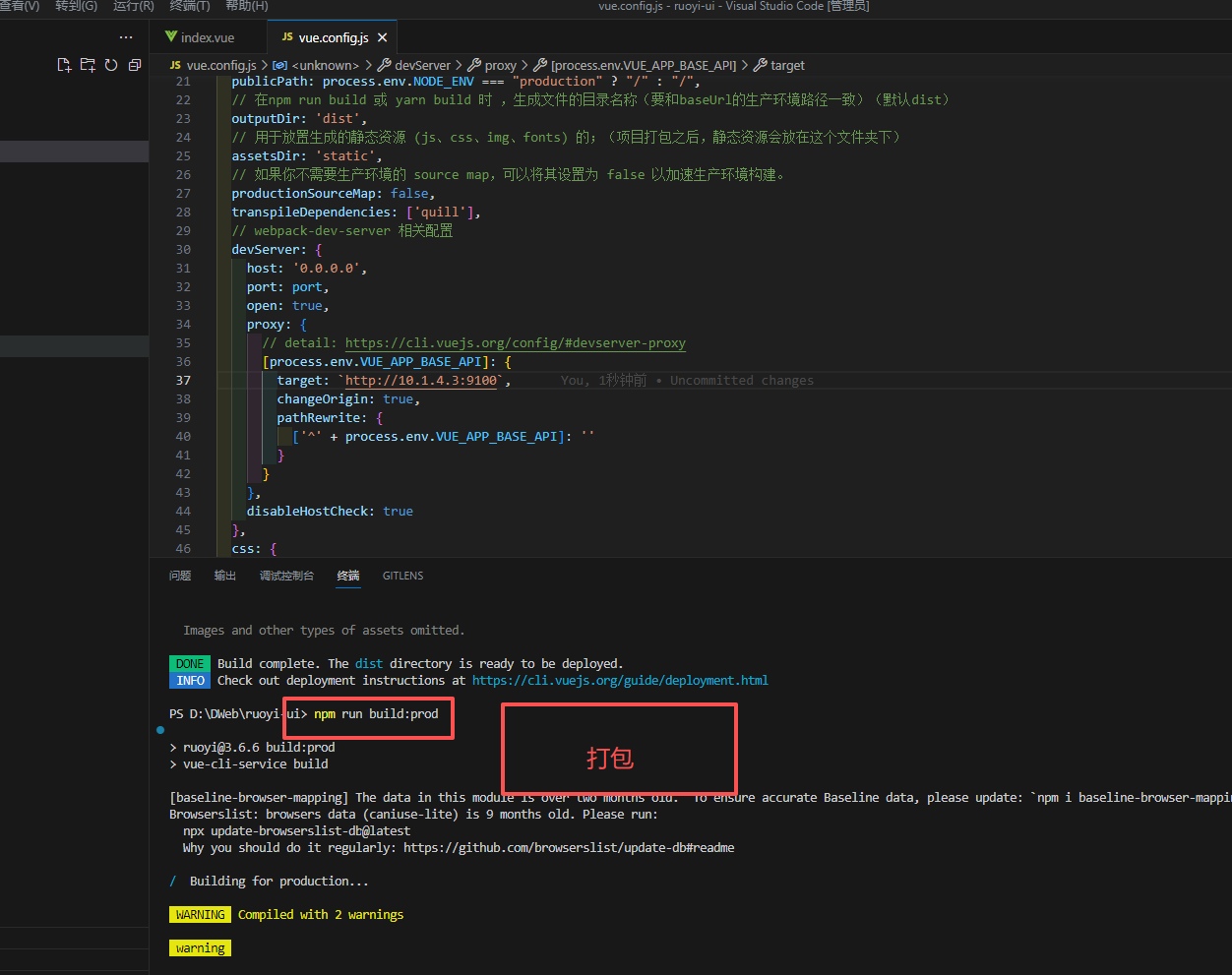The height and width of the screenshot is (975, 1232).
Task: Click devServer breadcrumb segment
Action: pos(423,65)
